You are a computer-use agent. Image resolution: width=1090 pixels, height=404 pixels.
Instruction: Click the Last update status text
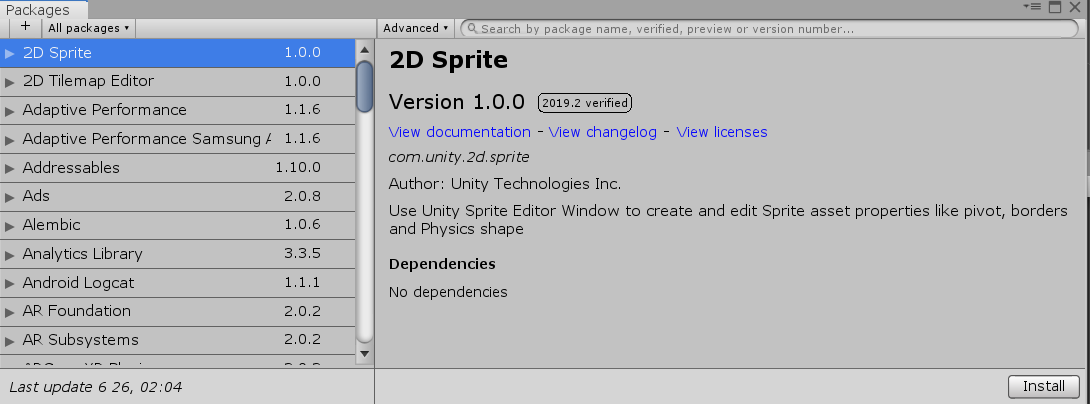coord(96,387)
